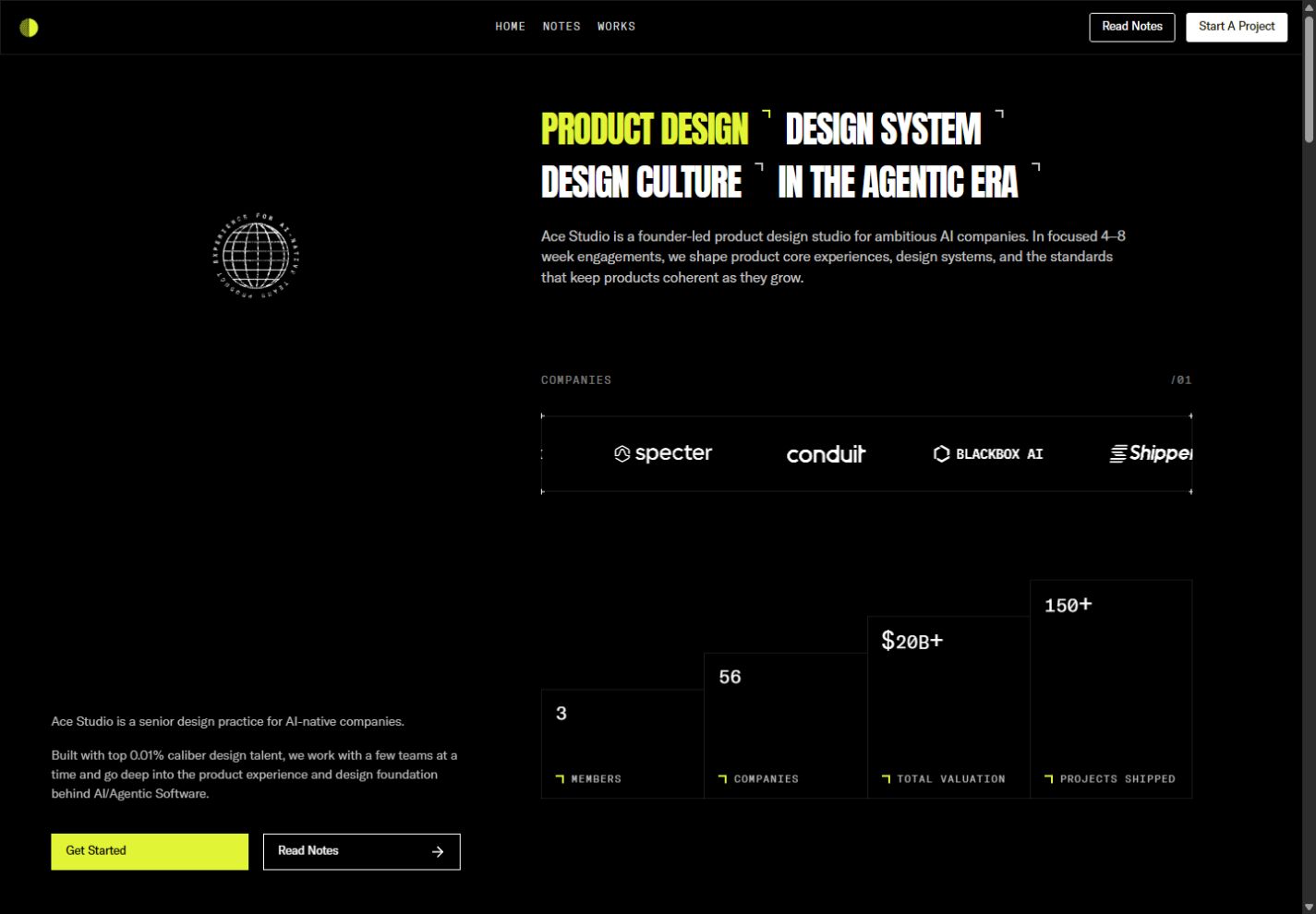Viewport: 1316px width, 914px height.
Task: Open the Notes nav item
Action: [561, 27]
